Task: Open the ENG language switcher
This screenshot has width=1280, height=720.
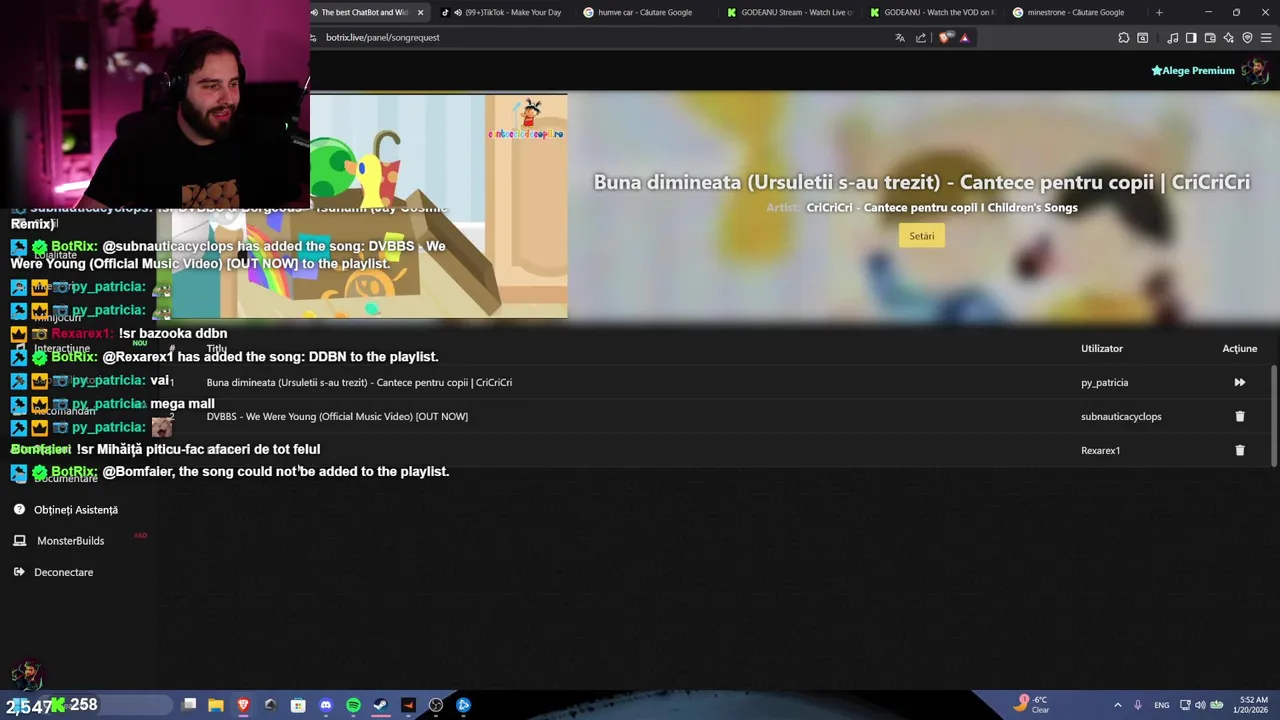Action: coord(1161,705)
